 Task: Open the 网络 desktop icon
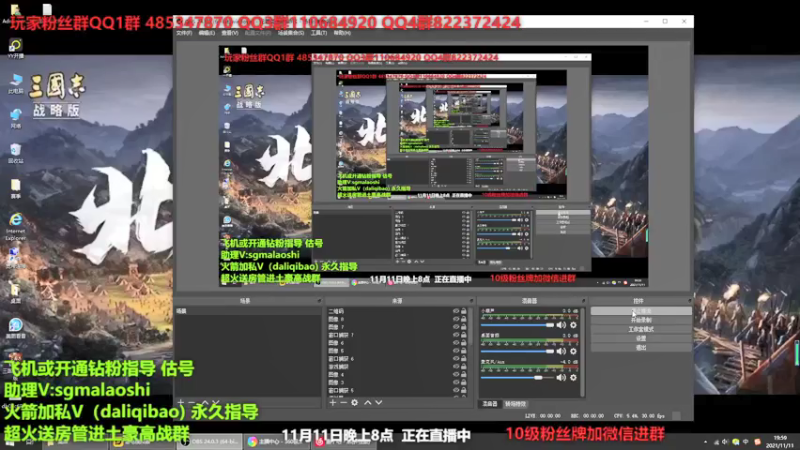pos(15,118)
